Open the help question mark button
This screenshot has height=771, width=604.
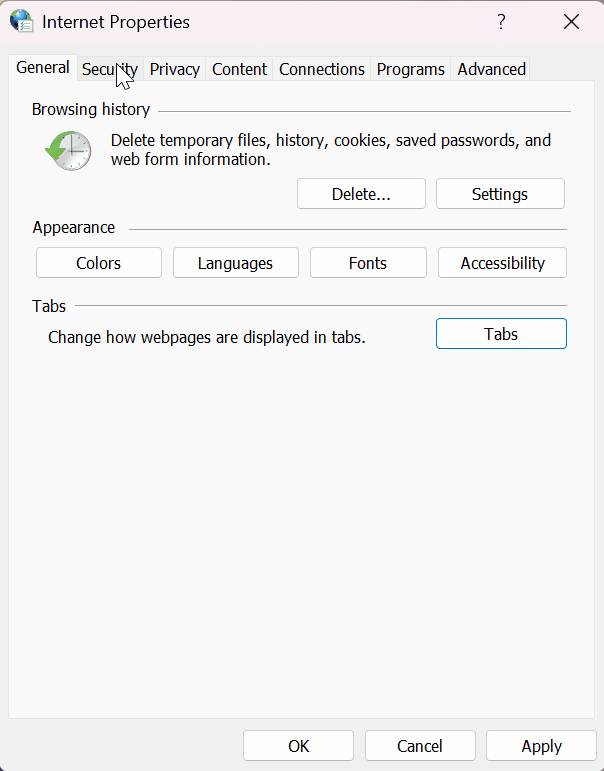[x=501, y=22]
